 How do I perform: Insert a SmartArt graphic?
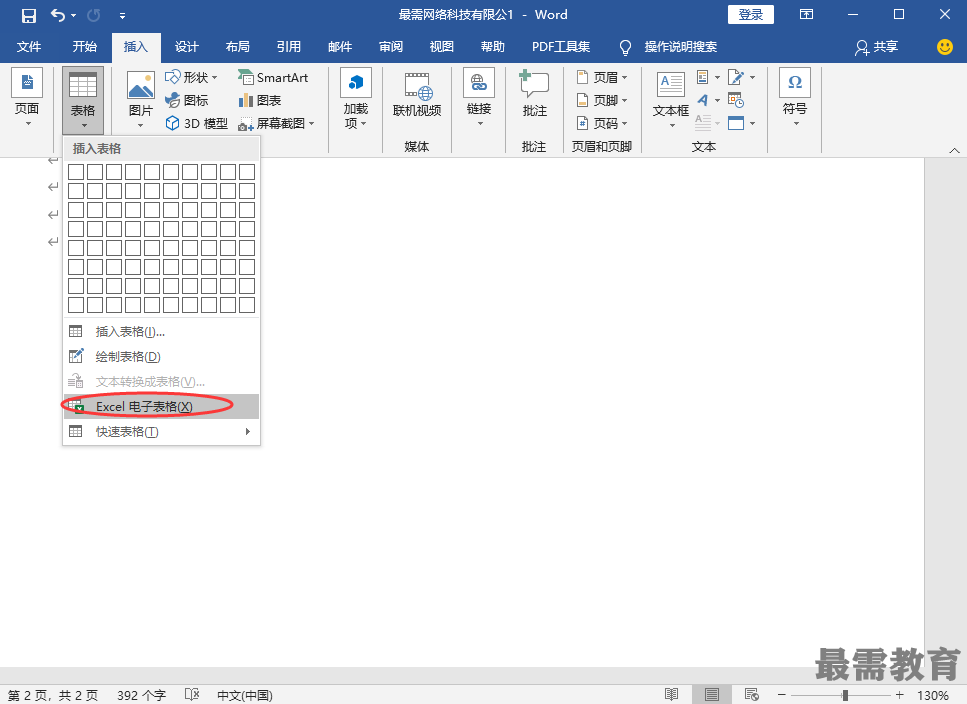tap(273, 78)
